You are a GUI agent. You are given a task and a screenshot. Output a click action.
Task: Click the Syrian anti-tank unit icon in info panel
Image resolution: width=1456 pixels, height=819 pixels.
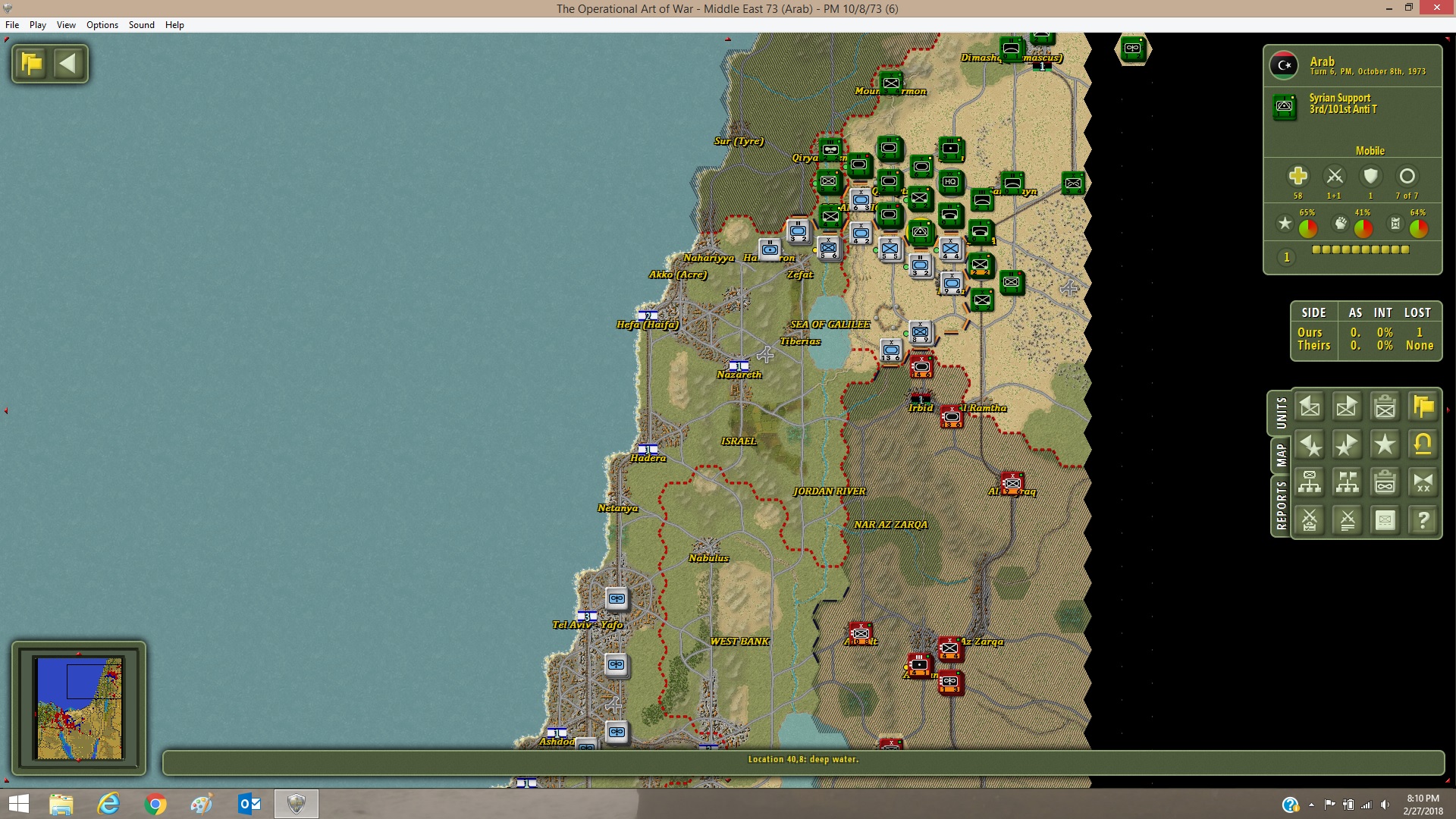coord(1284,105)
